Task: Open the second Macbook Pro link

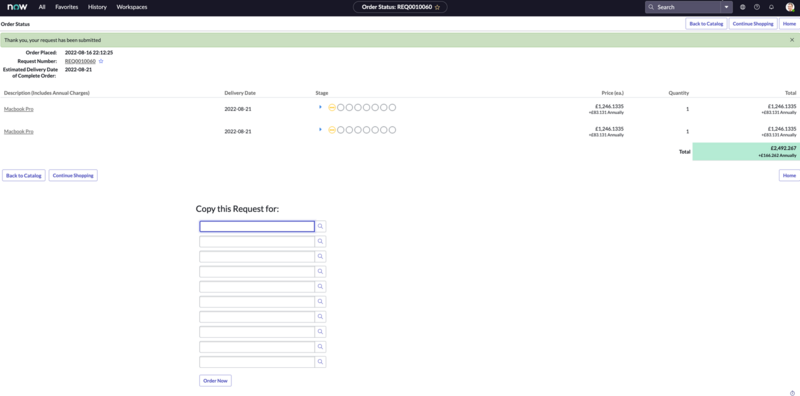Action: tap(19, 132)
